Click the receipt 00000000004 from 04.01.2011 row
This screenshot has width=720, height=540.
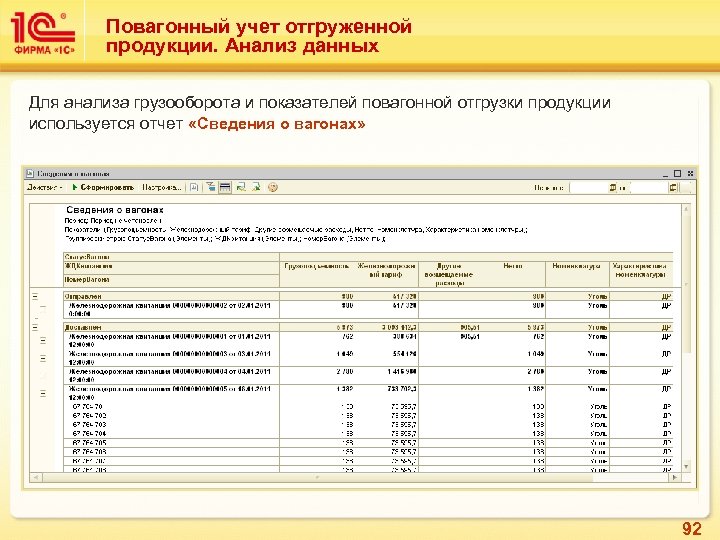coord(368,375)
